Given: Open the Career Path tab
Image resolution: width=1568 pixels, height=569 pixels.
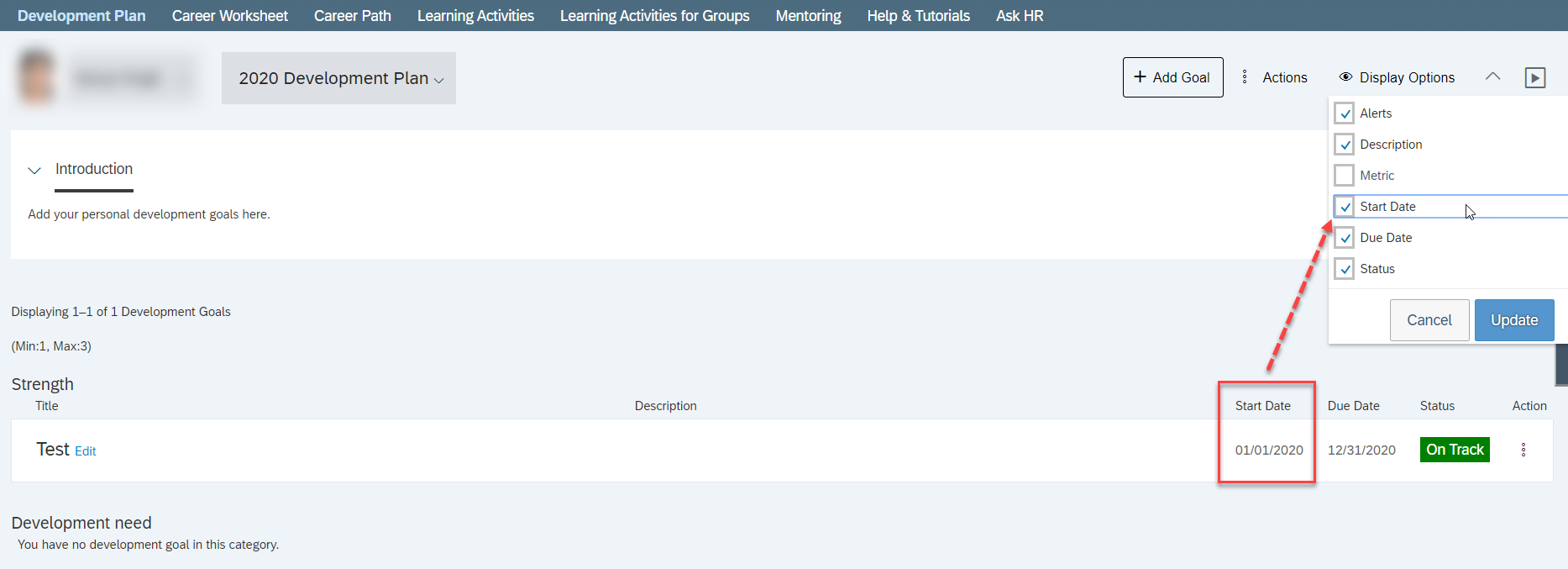Looking at the screenshot, I should pos(353,16).
